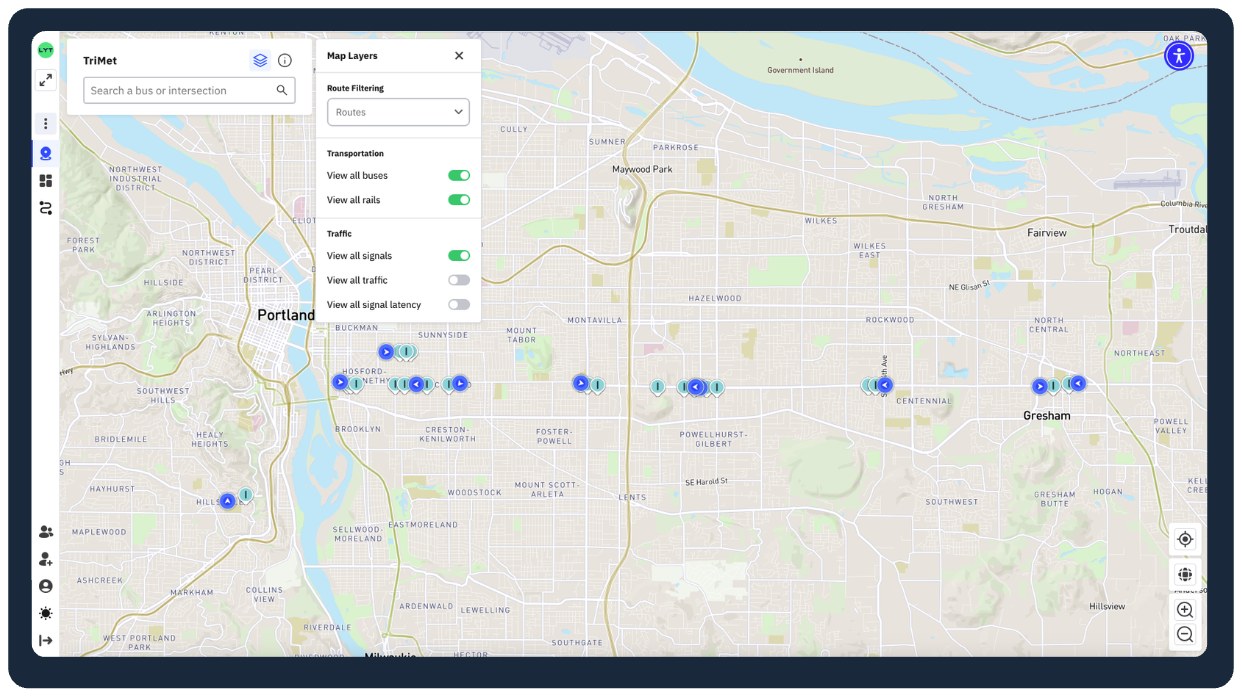This screenshot has width=1242, height=696.
Task: Click the info circle icon beside TriMet
Action: coord(285,60)
